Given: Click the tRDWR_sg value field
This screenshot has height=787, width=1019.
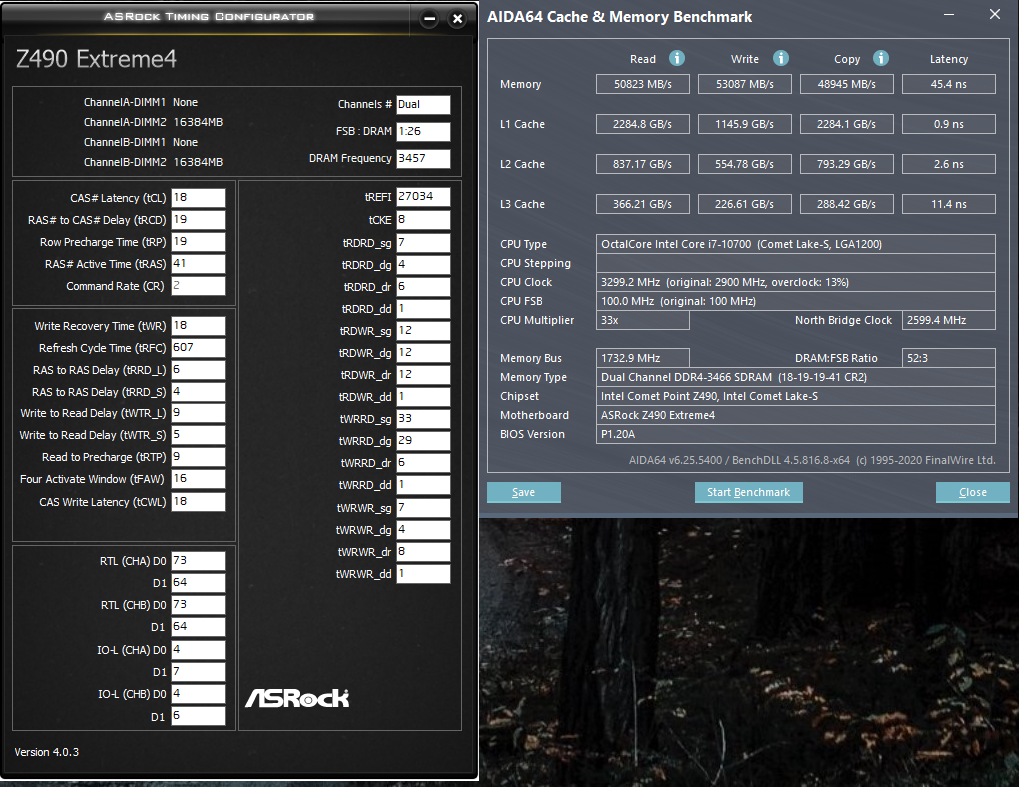Looking at the screenshot, I should [423, 331].
